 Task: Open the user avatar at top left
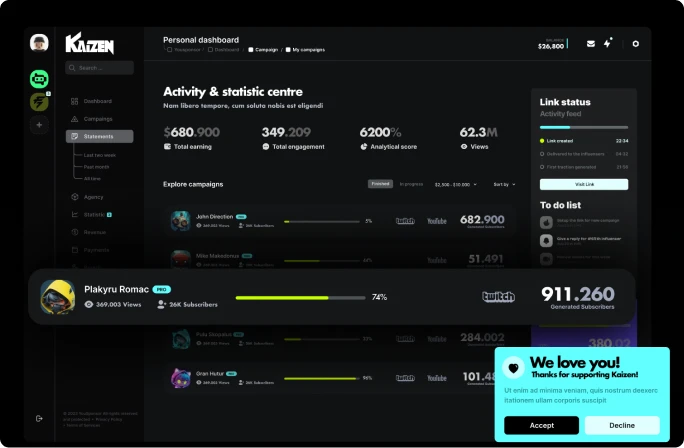pyautogui.click(x=39, y=43)
